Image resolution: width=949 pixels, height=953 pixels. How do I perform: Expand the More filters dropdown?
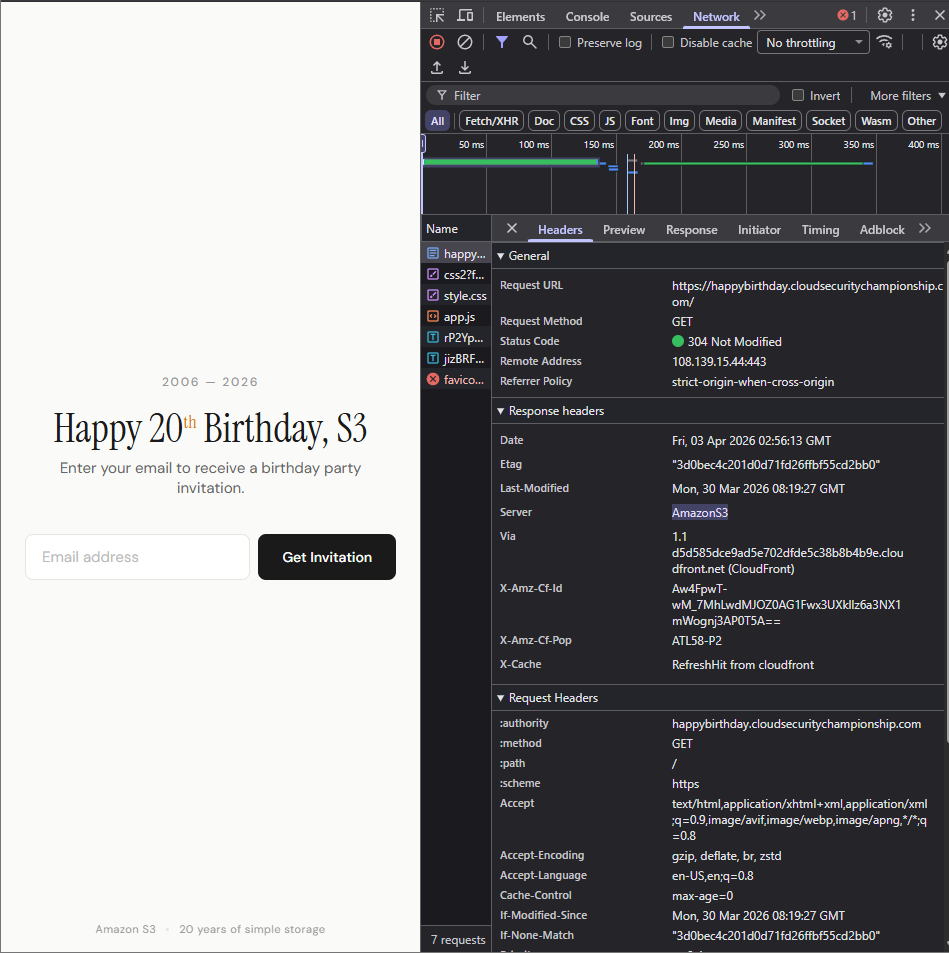click(907, 96)
